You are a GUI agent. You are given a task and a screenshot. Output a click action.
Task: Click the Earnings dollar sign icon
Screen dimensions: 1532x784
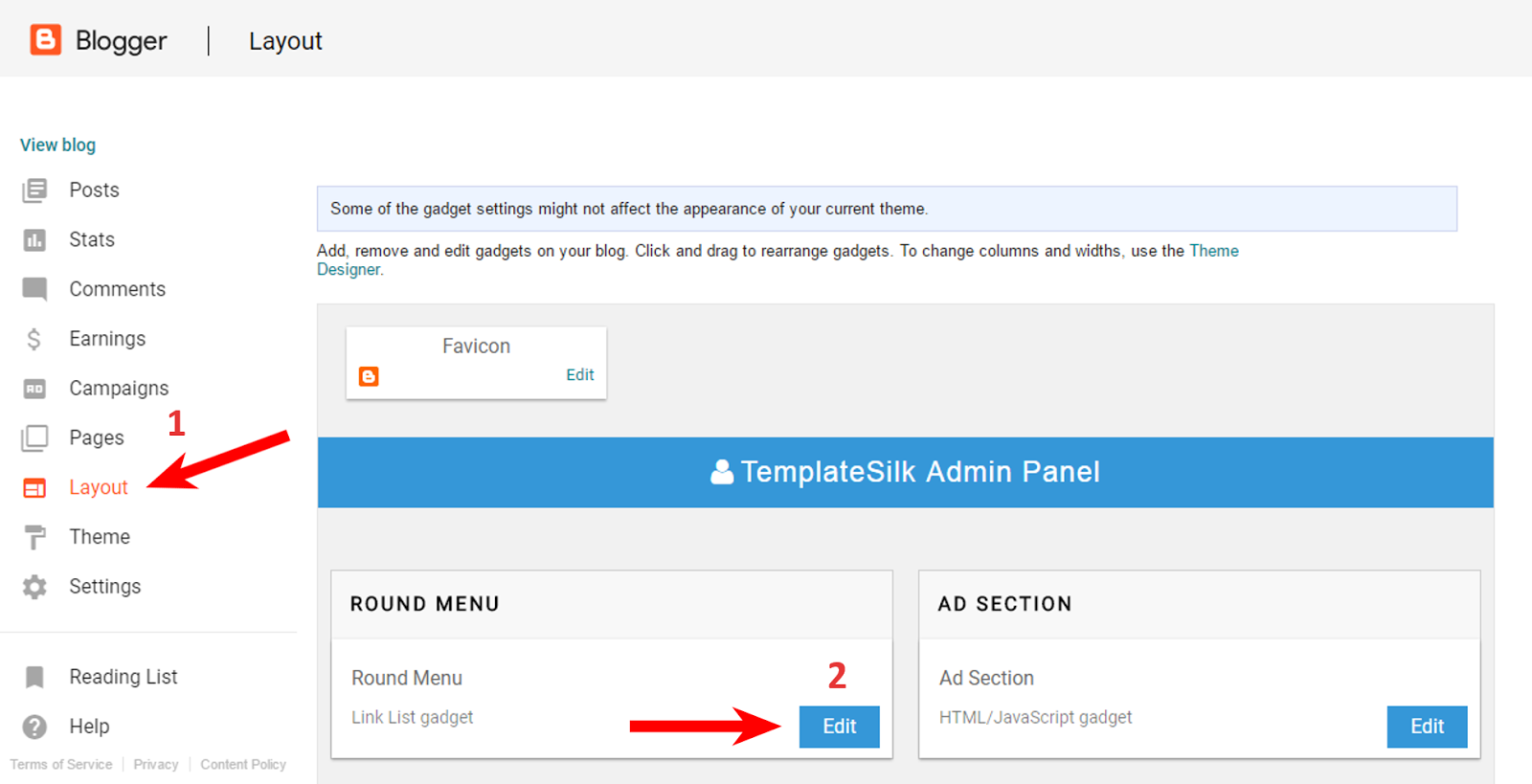point(34,339)
